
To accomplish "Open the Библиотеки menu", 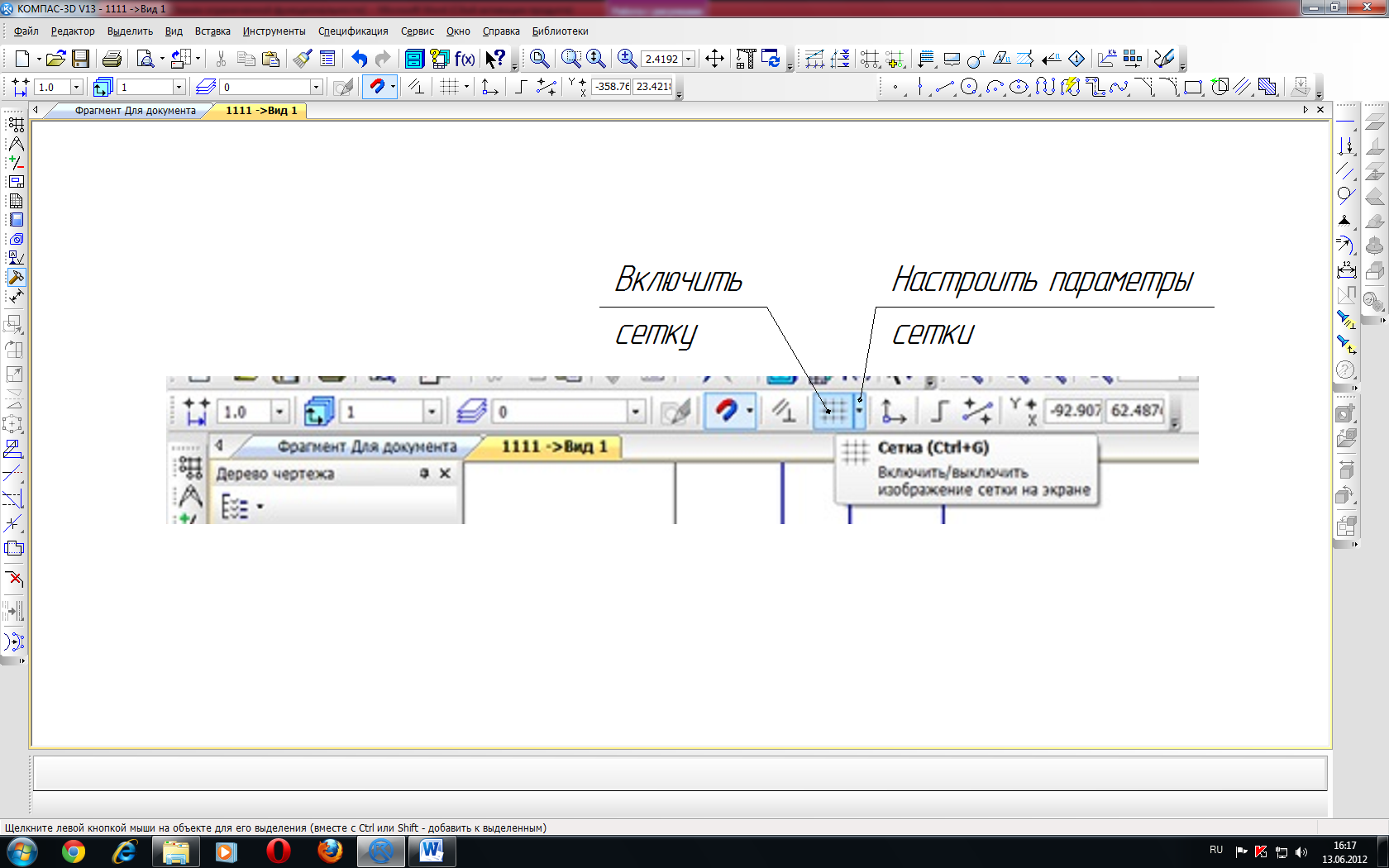I will [561, 31].
